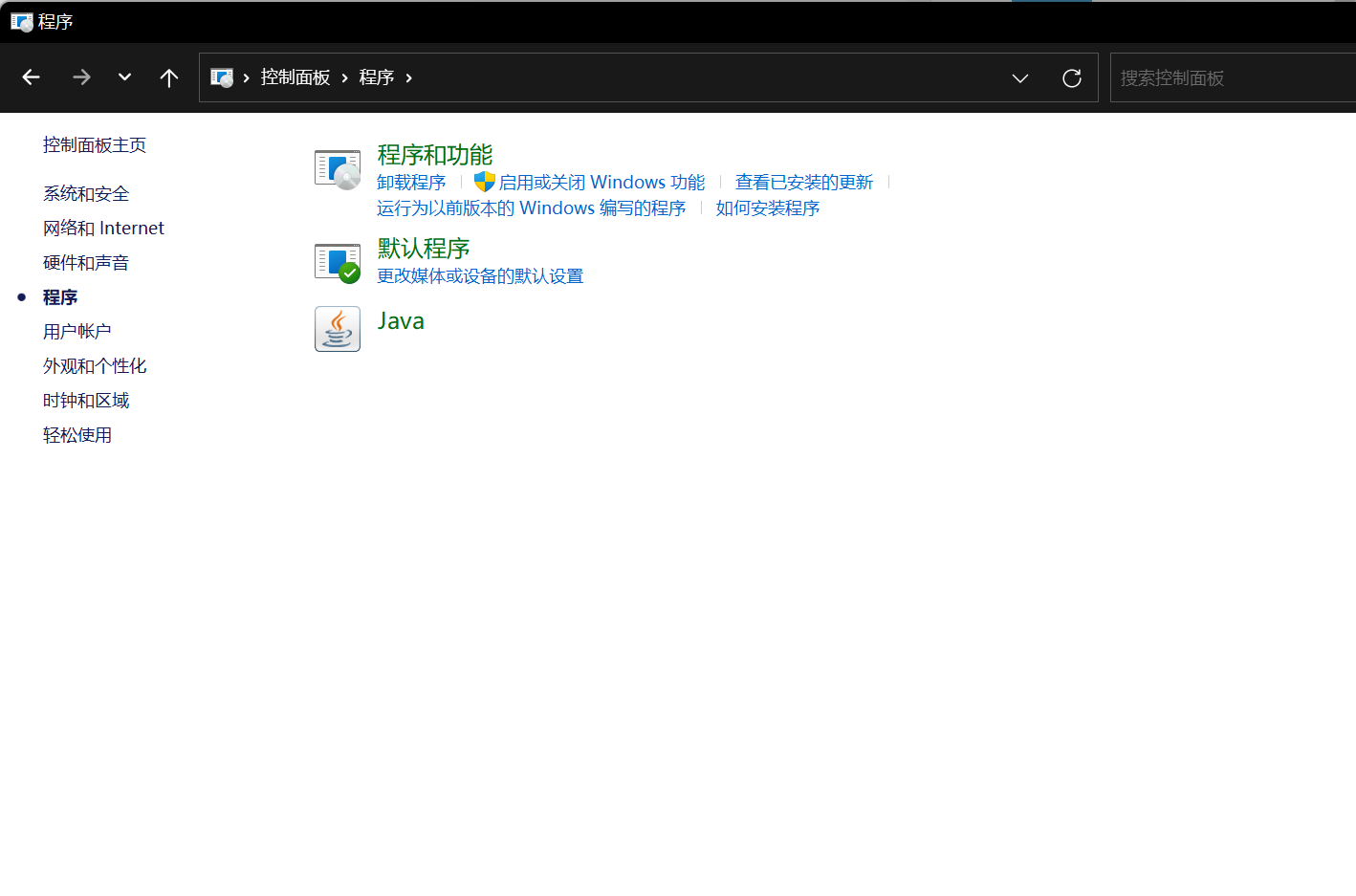Select 程序 in the breadcrumb path
The image size is (1356, 896).
click(x=377, y=77)
